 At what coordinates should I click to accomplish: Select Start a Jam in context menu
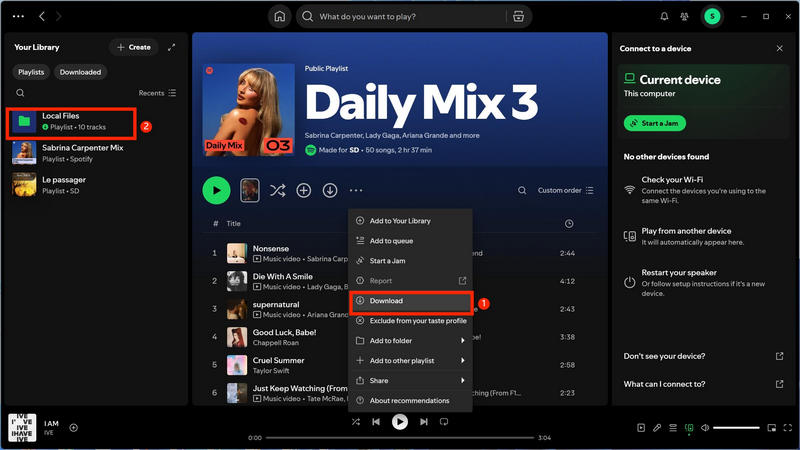[410, 261]
